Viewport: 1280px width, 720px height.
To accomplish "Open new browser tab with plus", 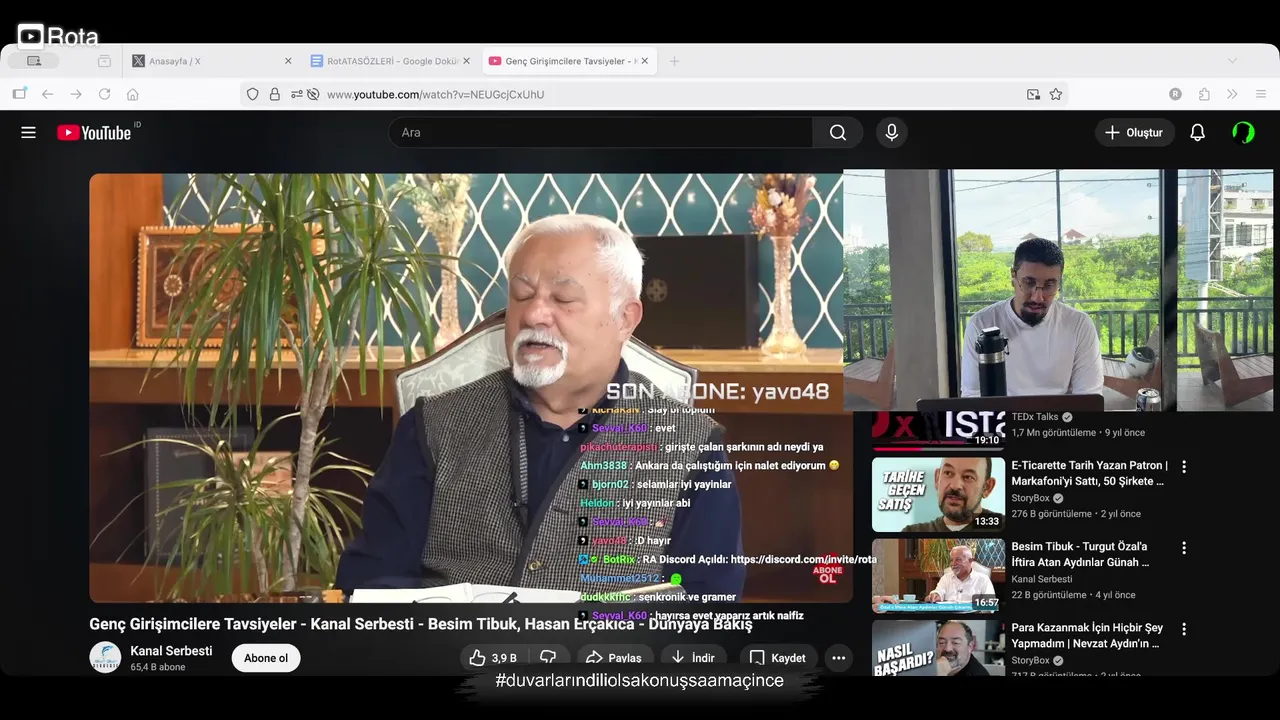I will point(674,61).
